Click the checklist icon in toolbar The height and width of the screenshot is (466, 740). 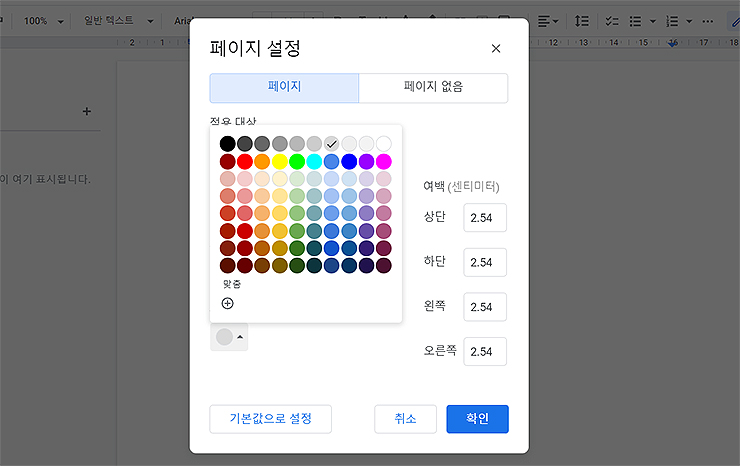point(612,21)
